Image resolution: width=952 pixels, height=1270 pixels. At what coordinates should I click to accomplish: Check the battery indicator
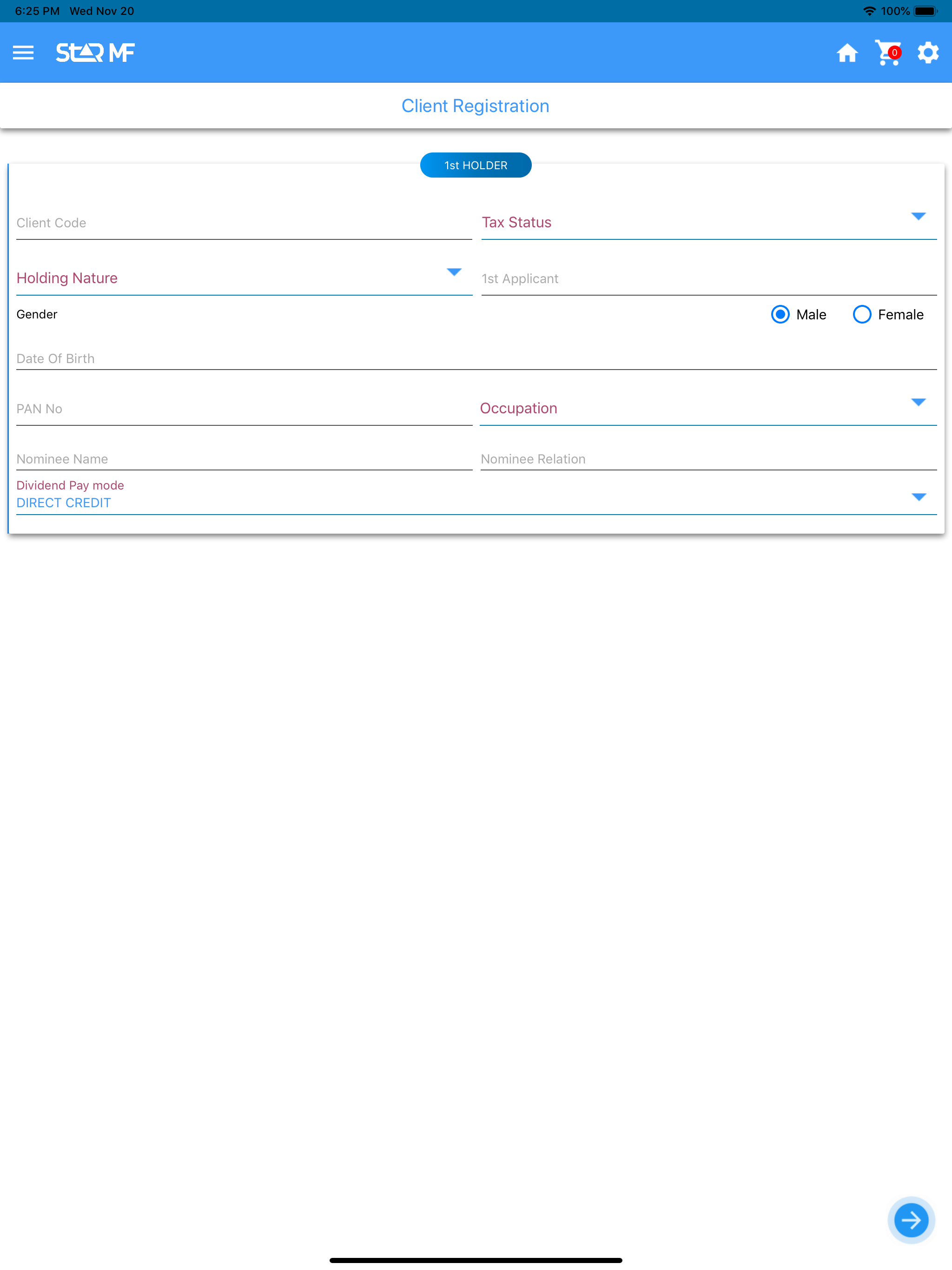[x=925, y=11]
